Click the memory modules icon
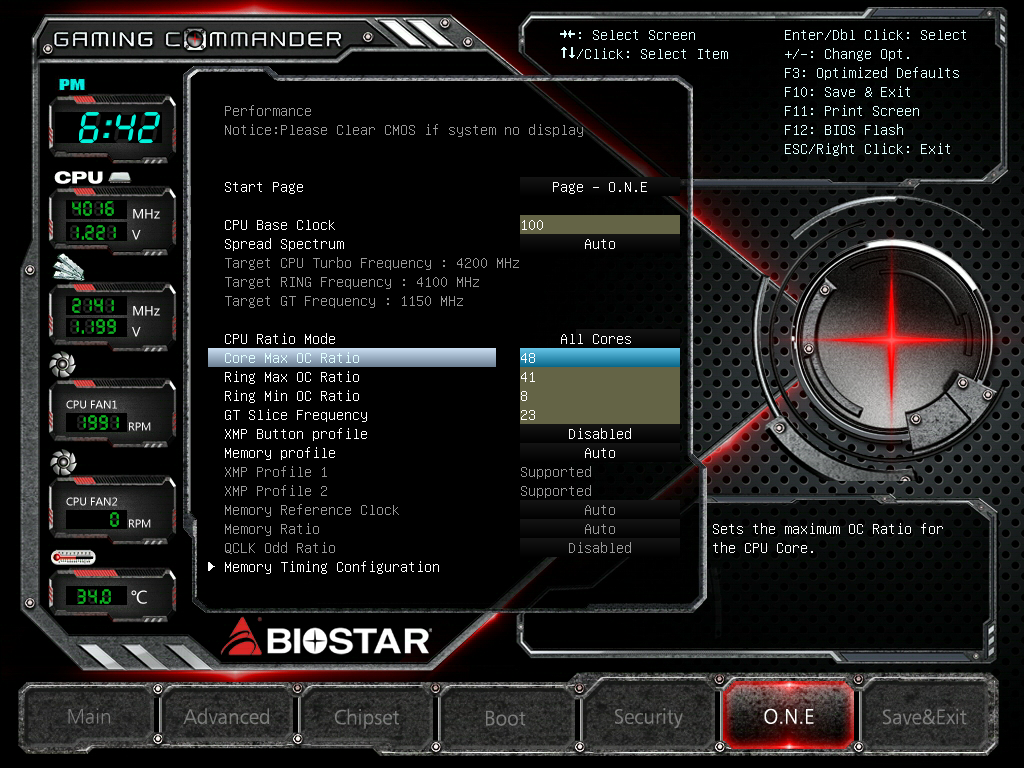This screenshot has height=768, width=1024. tap(69, 267)
